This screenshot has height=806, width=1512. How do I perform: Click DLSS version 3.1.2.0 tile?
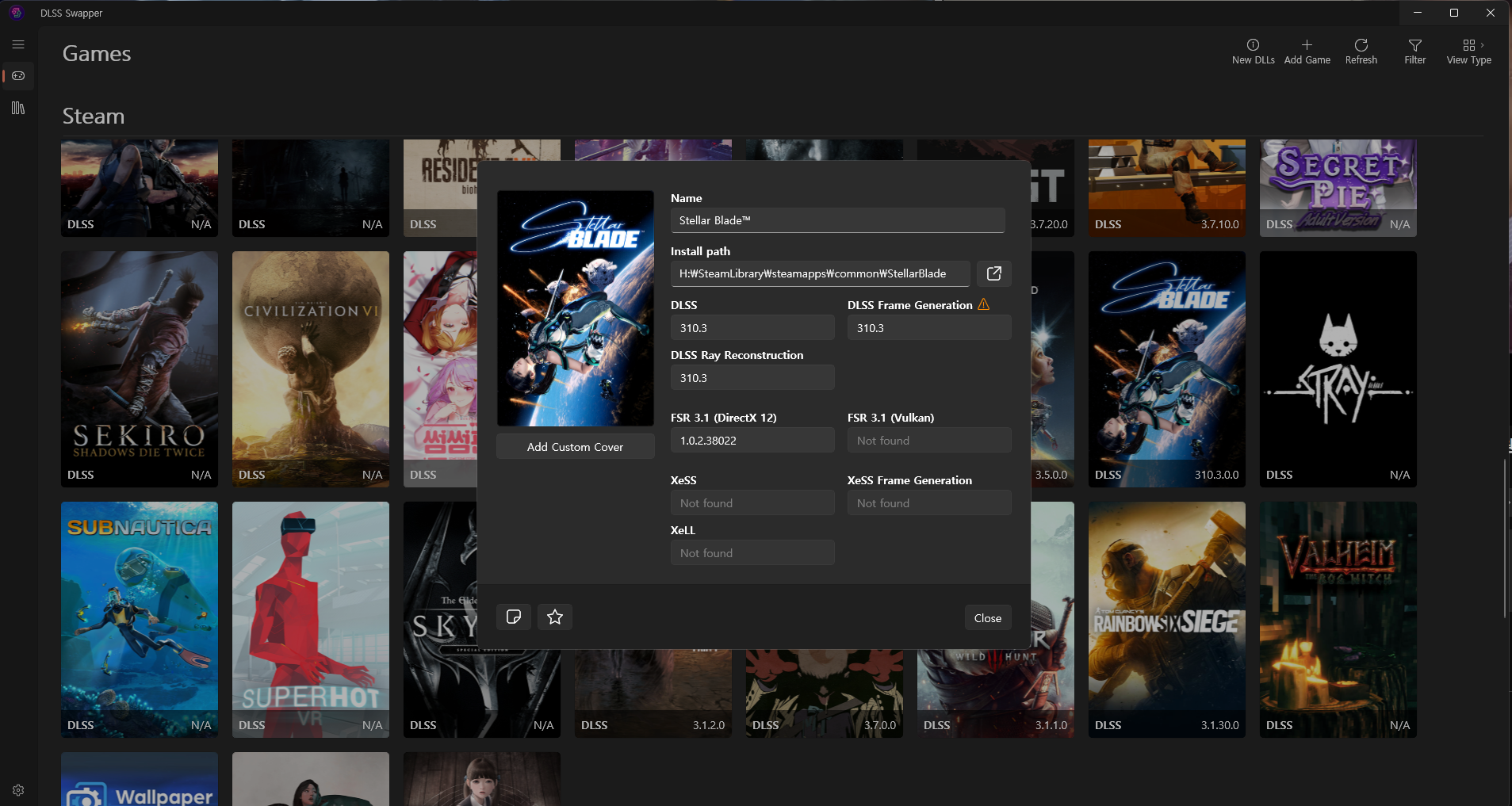tap(653, 694)
